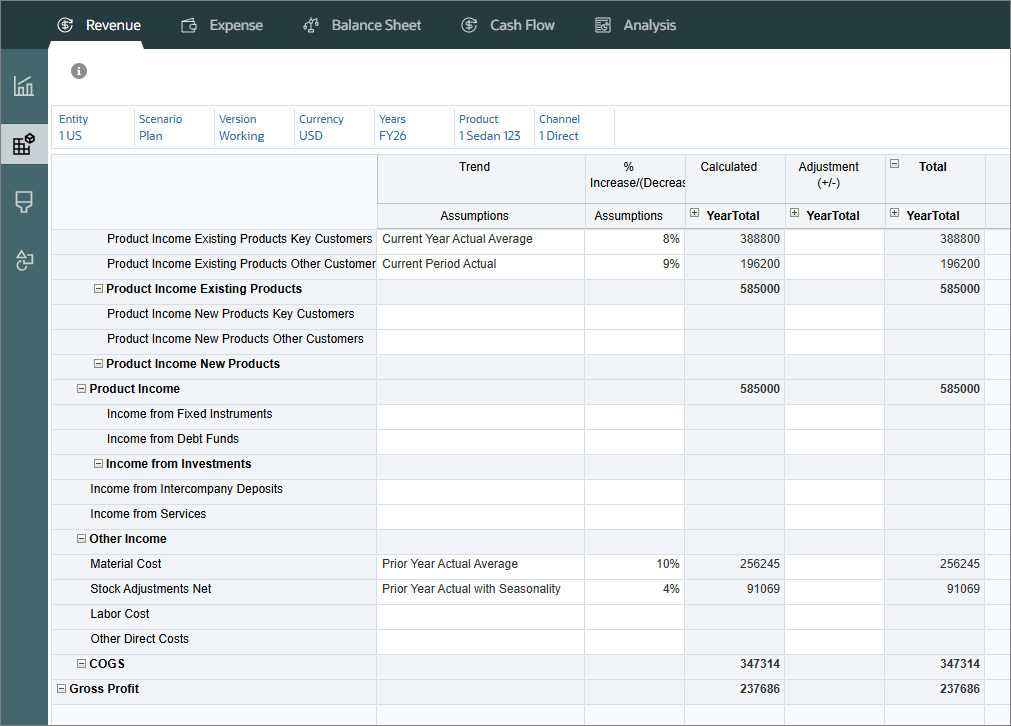Collapse the Total column header
This screenshot has height=726, width=1011.
tap(894, 164)
